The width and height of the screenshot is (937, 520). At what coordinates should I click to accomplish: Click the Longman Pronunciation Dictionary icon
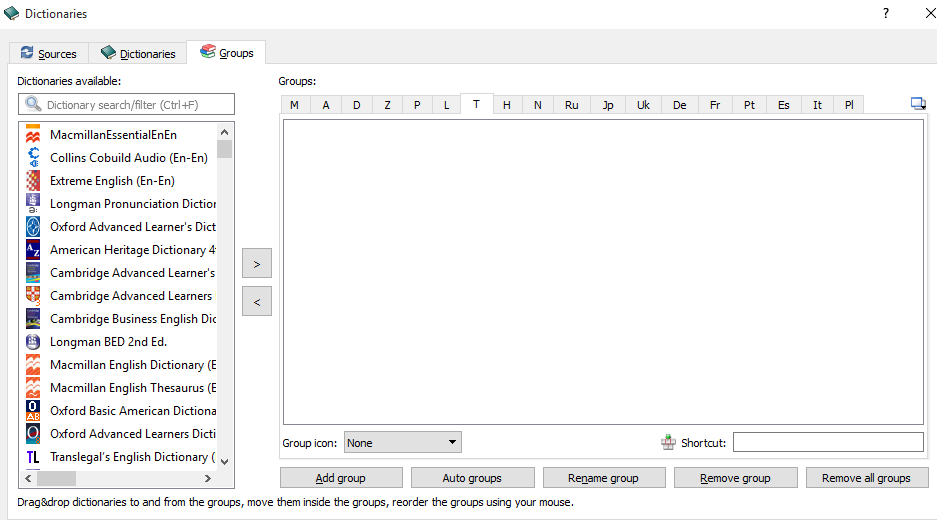tap(33, 203)
